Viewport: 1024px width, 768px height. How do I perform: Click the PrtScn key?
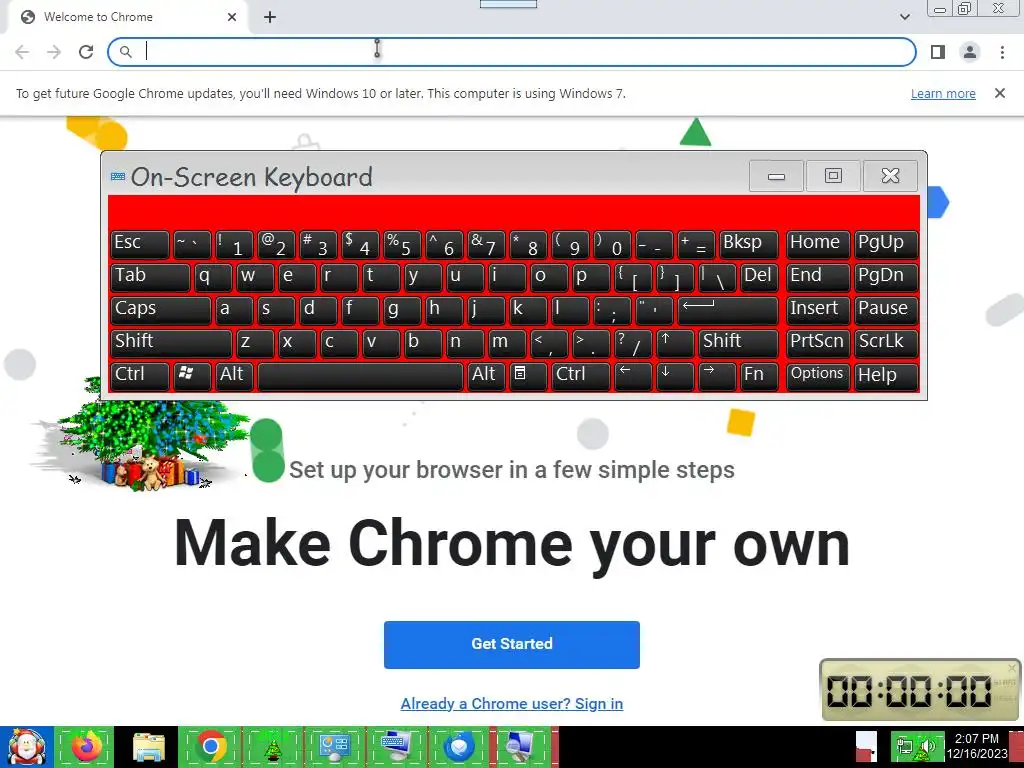pos(818,344)
